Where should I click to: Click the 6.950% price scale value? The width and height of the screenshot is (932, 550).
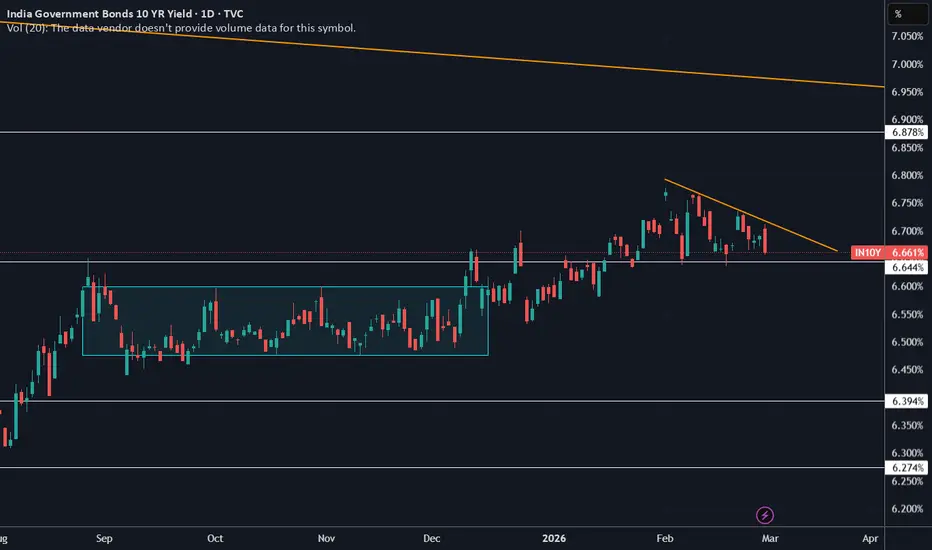[x=907, y=92]
